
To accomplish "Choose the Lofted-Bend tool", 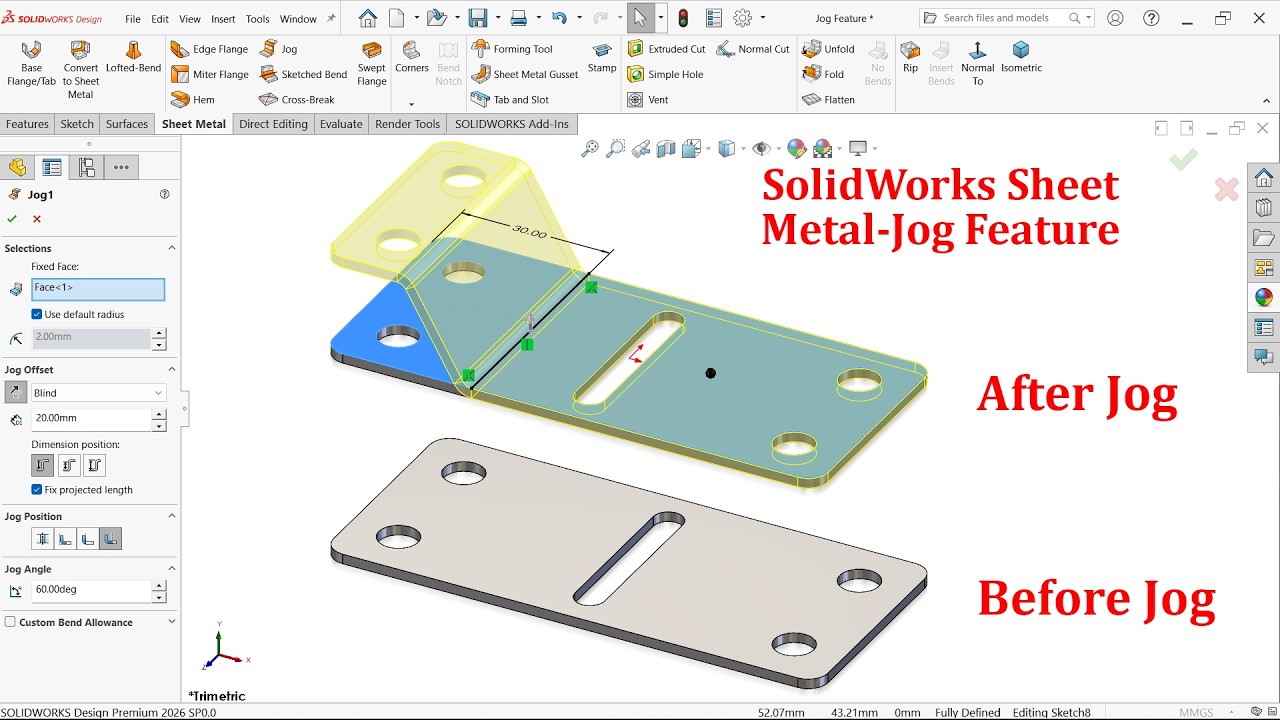I will (133, 56).
